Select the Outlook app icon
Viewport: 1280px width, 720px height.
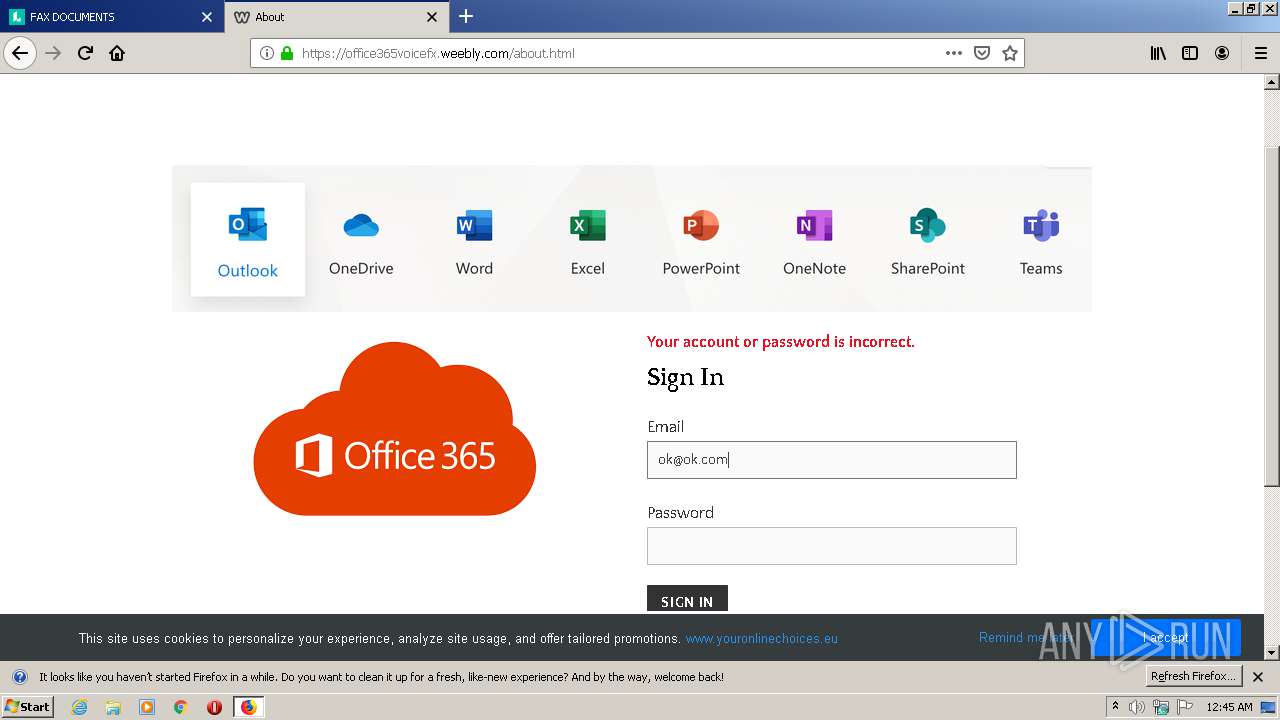pyautogui.click(x=248, y=240)
